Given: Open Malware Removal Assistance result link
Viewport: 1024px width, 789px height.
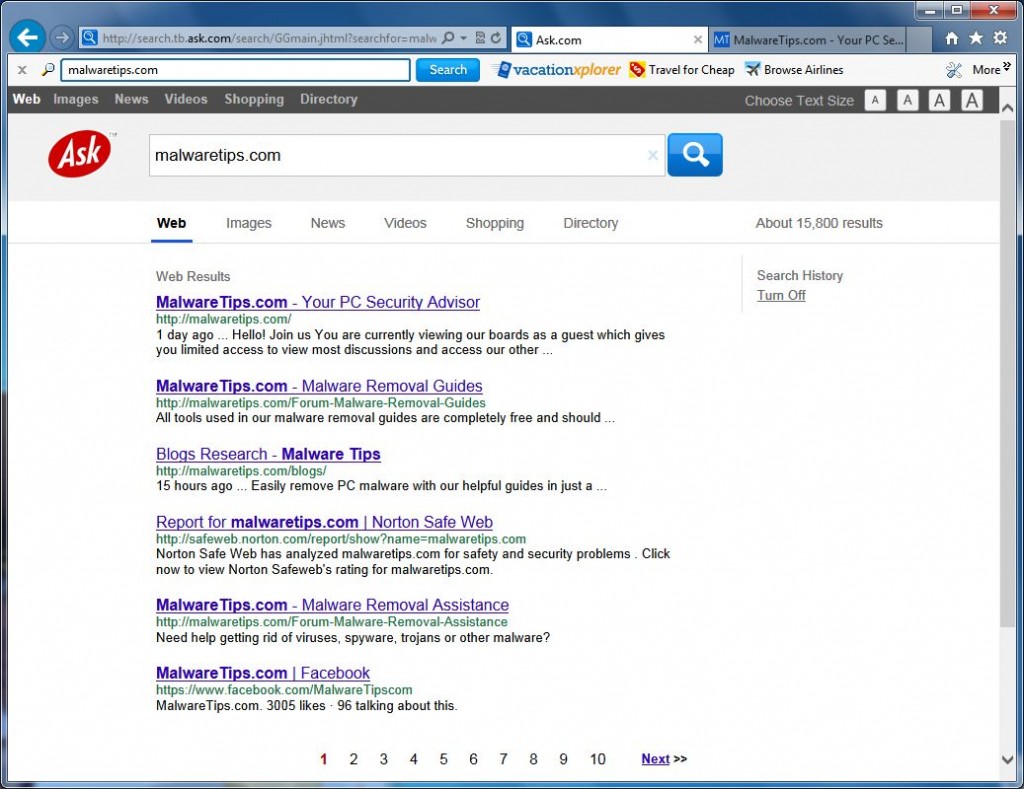Looking at the screenshot, I should [x=332, y=605].
